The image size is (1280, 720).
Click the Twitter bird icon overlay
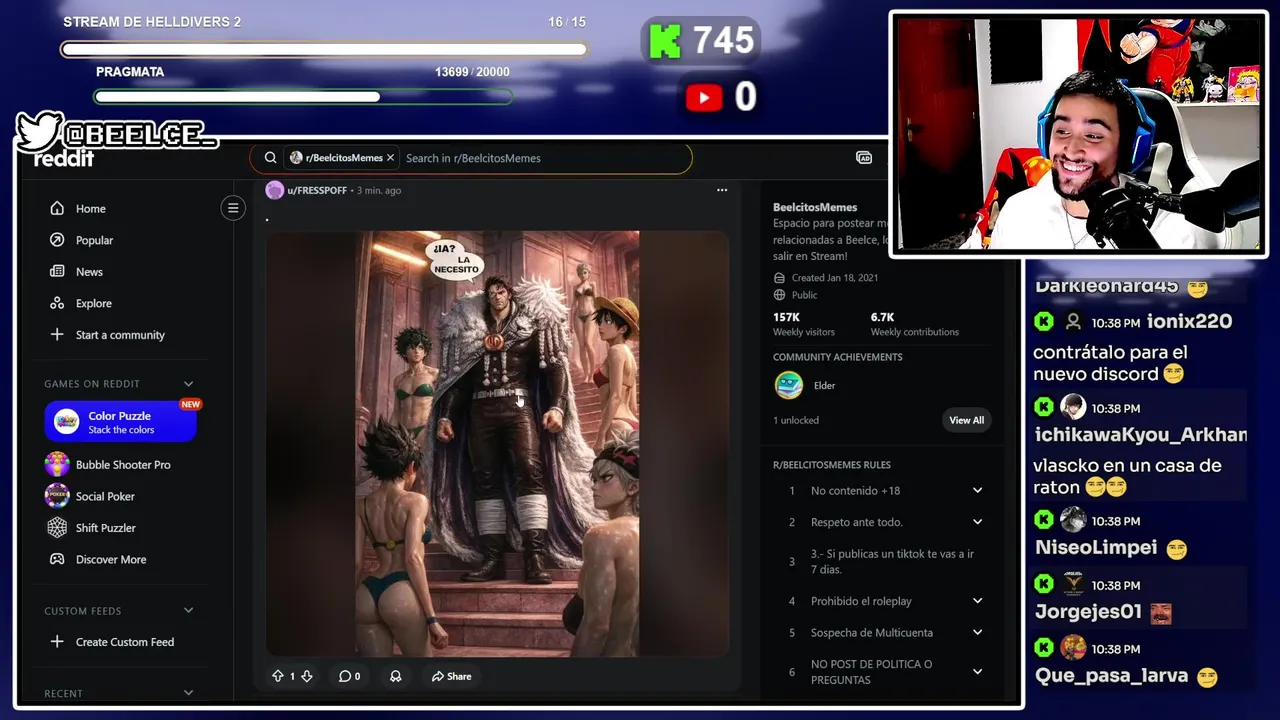(38, 130)
